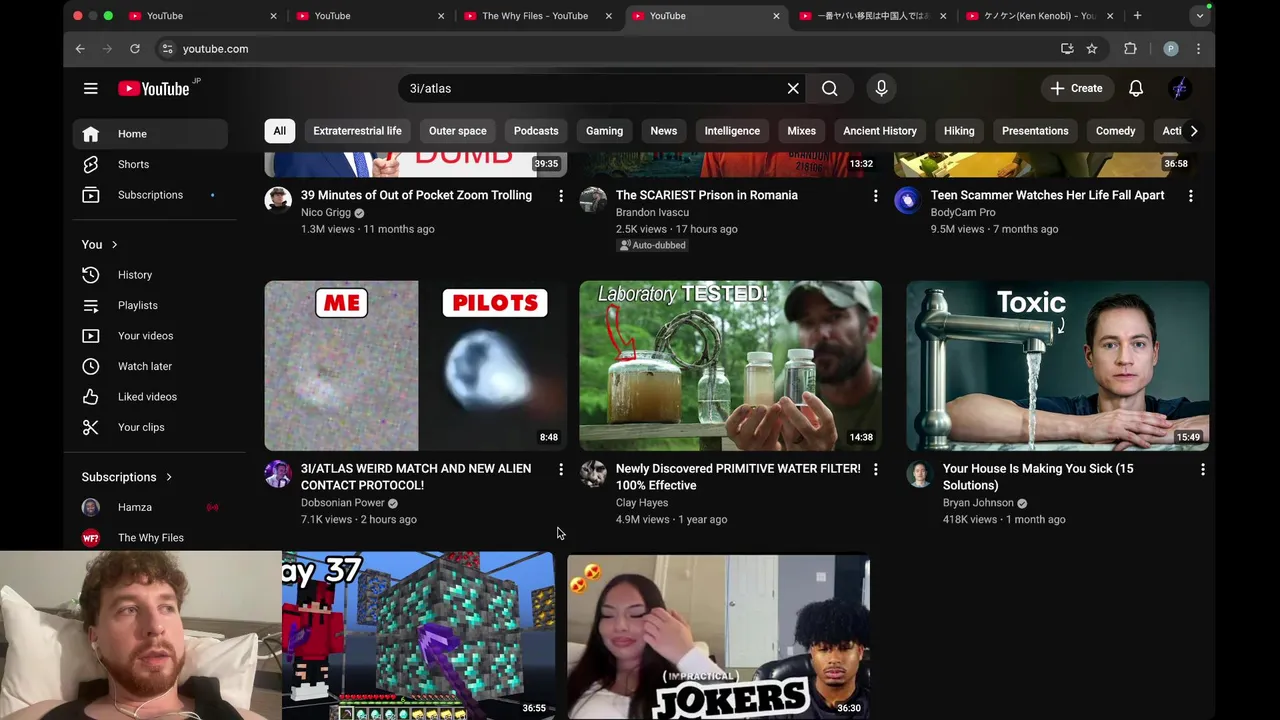
Task: Open History in sidebar
Action: point(150,275)
